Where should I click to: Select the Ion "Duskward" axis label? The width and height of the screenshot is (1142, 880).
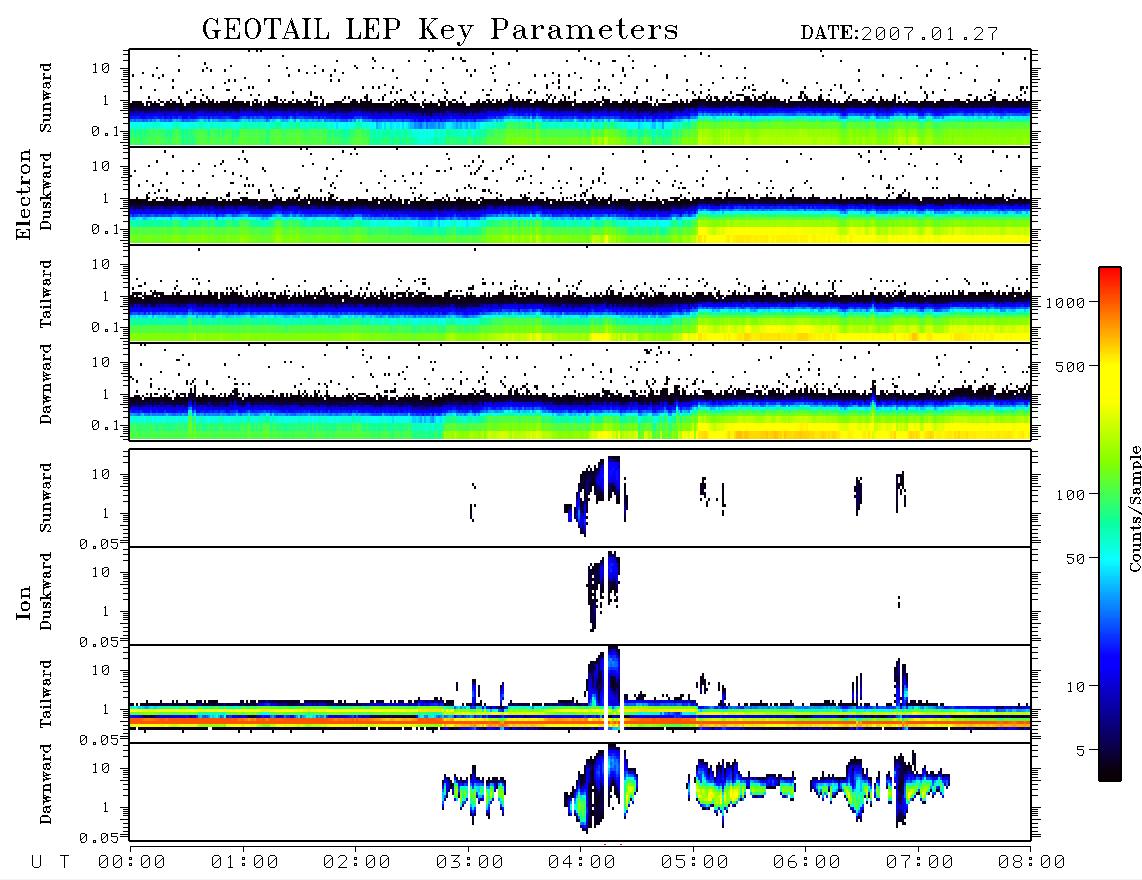[x=46, y=591]
